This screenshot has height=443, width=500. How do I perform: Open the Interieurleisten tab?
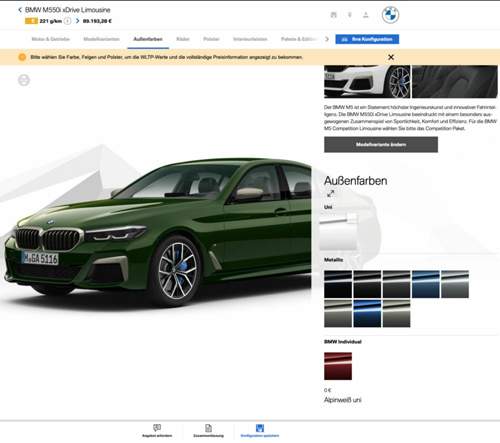pyautogui.click(x=250, y=39)
